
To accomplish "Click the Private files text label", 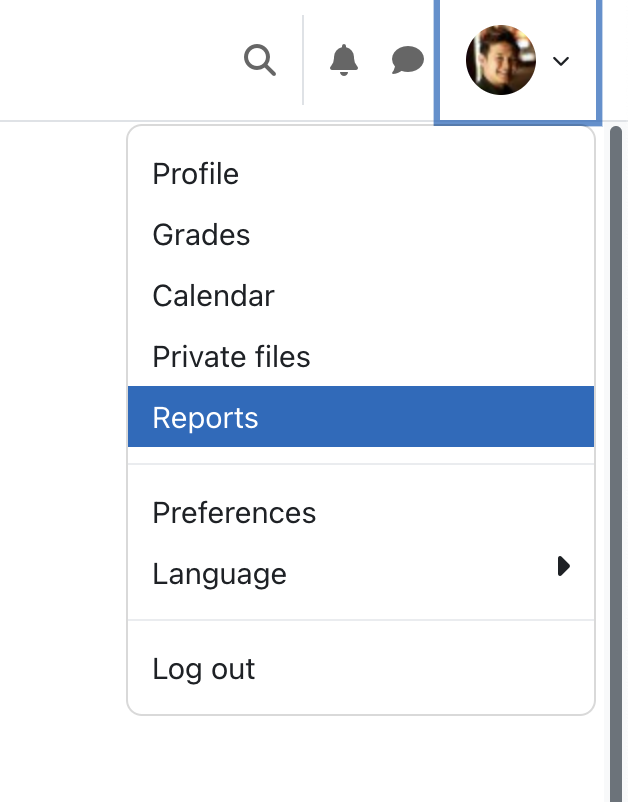I will click(x=231, y=357).
